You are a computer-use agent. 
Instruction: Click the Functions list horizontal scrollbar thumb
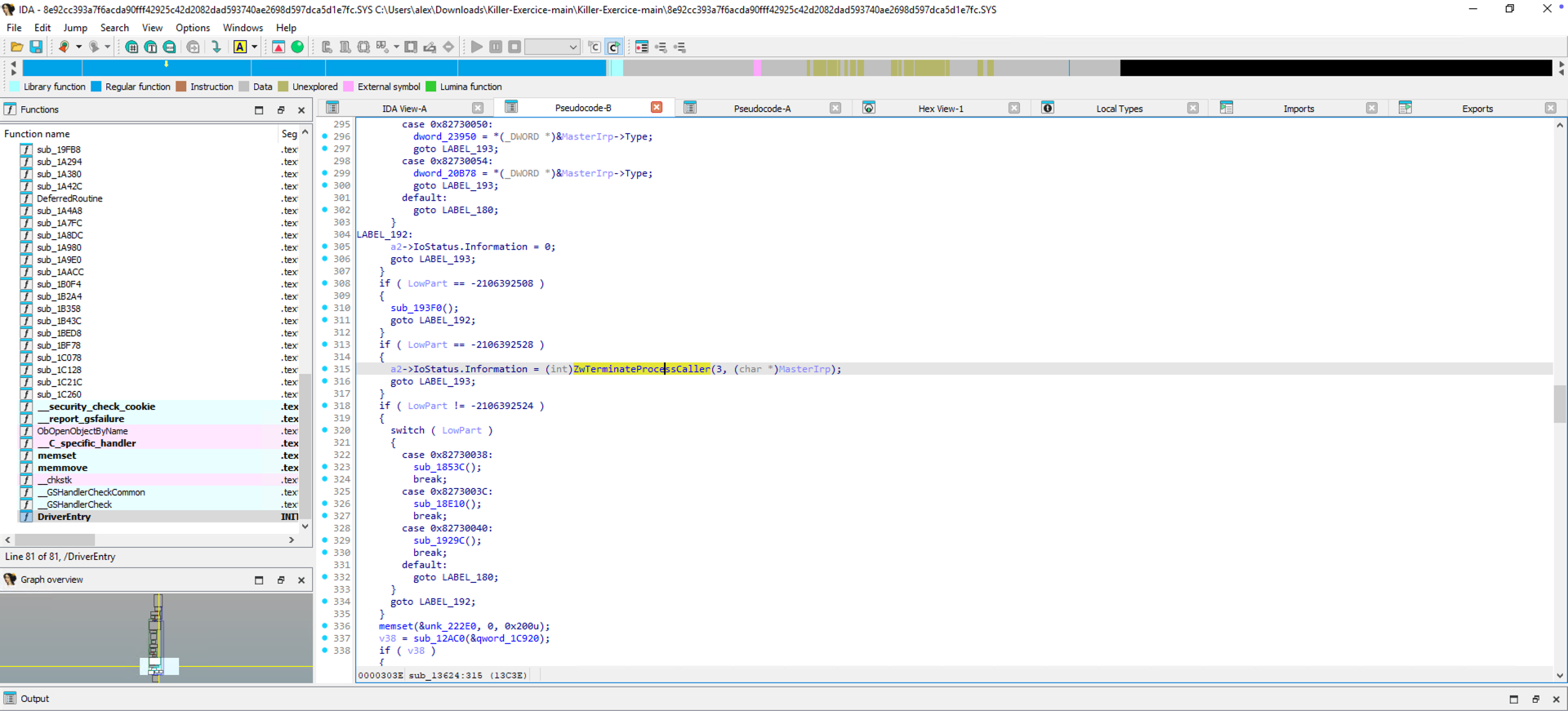click(x=55, y=540)
